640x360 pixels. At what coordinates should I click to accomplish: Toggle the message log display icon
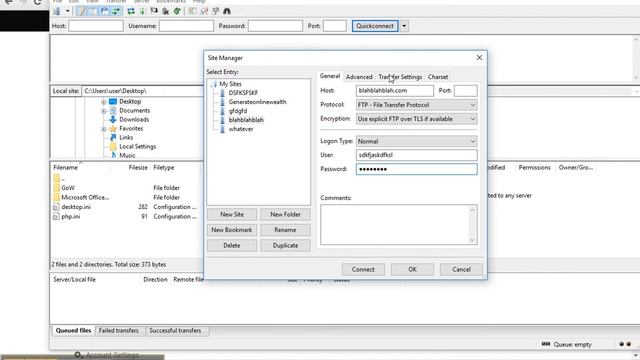tap(82, 11)
